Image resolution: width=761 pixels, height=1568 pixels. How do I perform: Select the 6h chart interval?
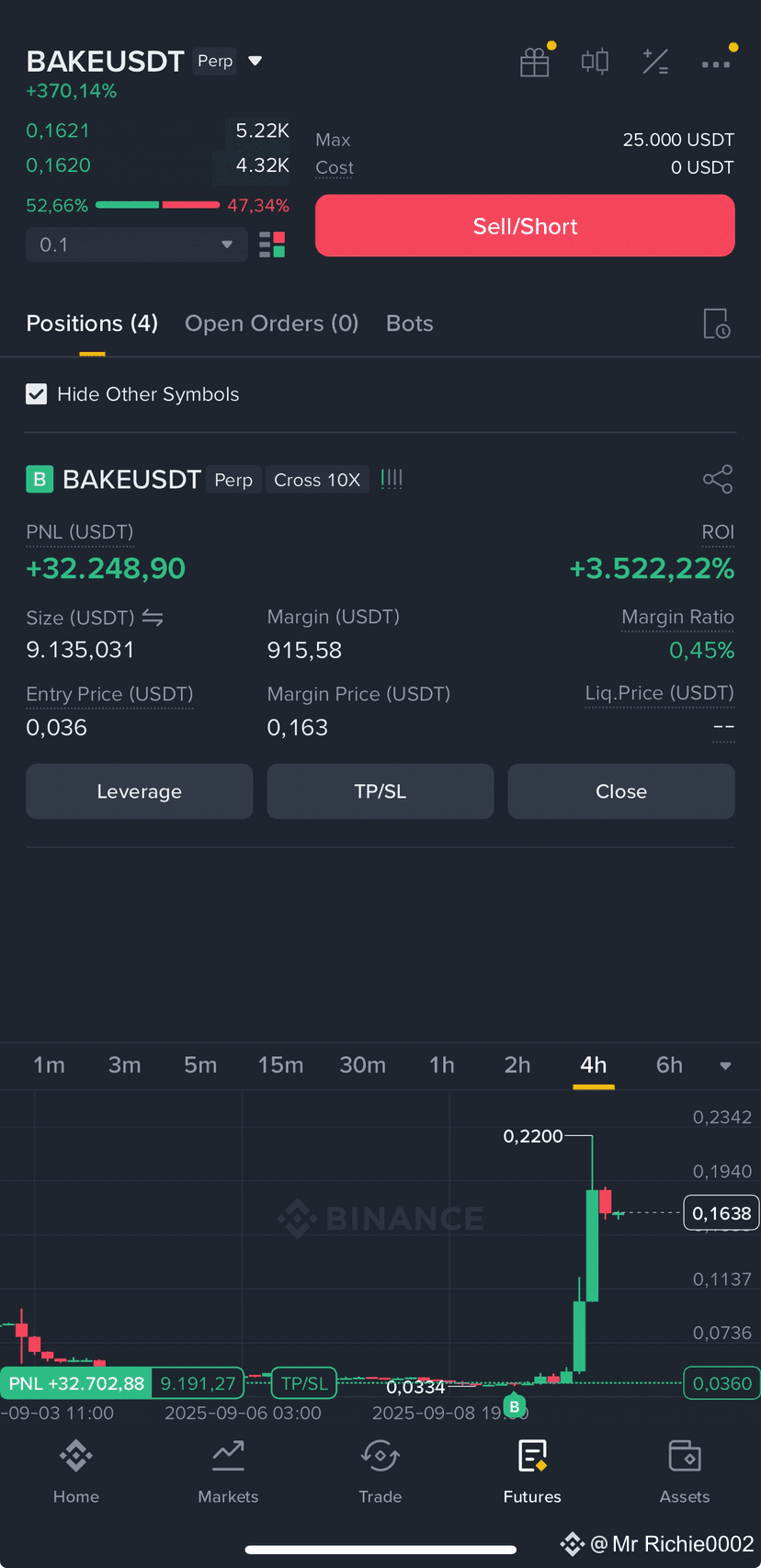669,1065
